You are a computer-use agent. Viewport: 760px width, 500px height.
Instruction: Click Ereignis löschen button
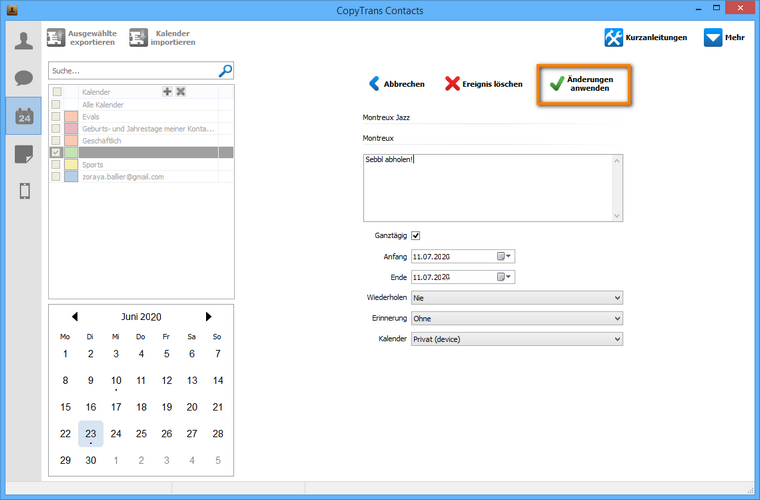pyautogui.click(x=484, y=84)
